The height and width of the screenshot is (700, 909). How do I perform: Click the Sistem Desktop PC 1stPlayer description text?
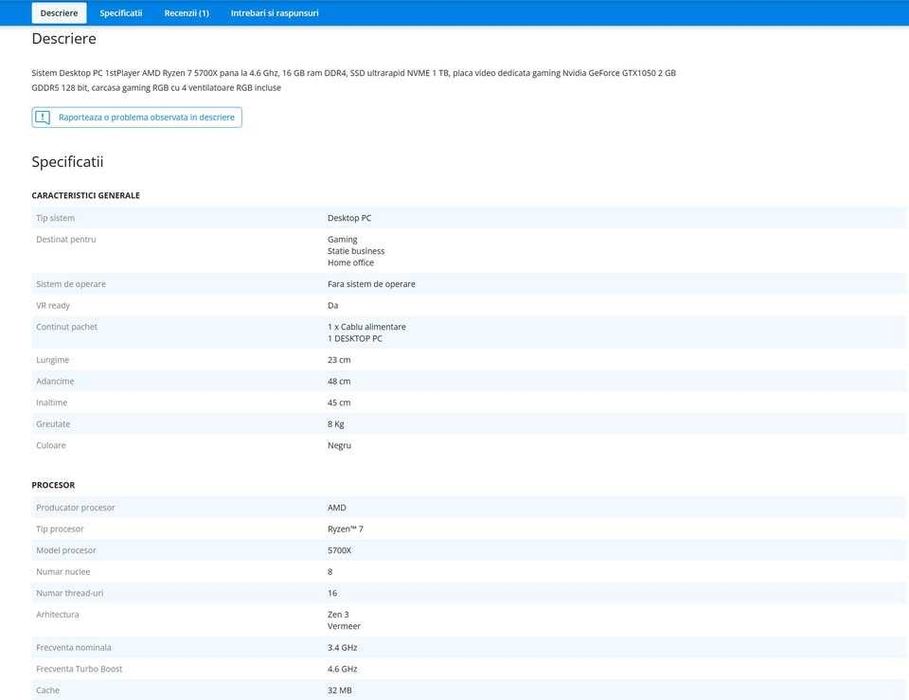click(x=354, y=81)
